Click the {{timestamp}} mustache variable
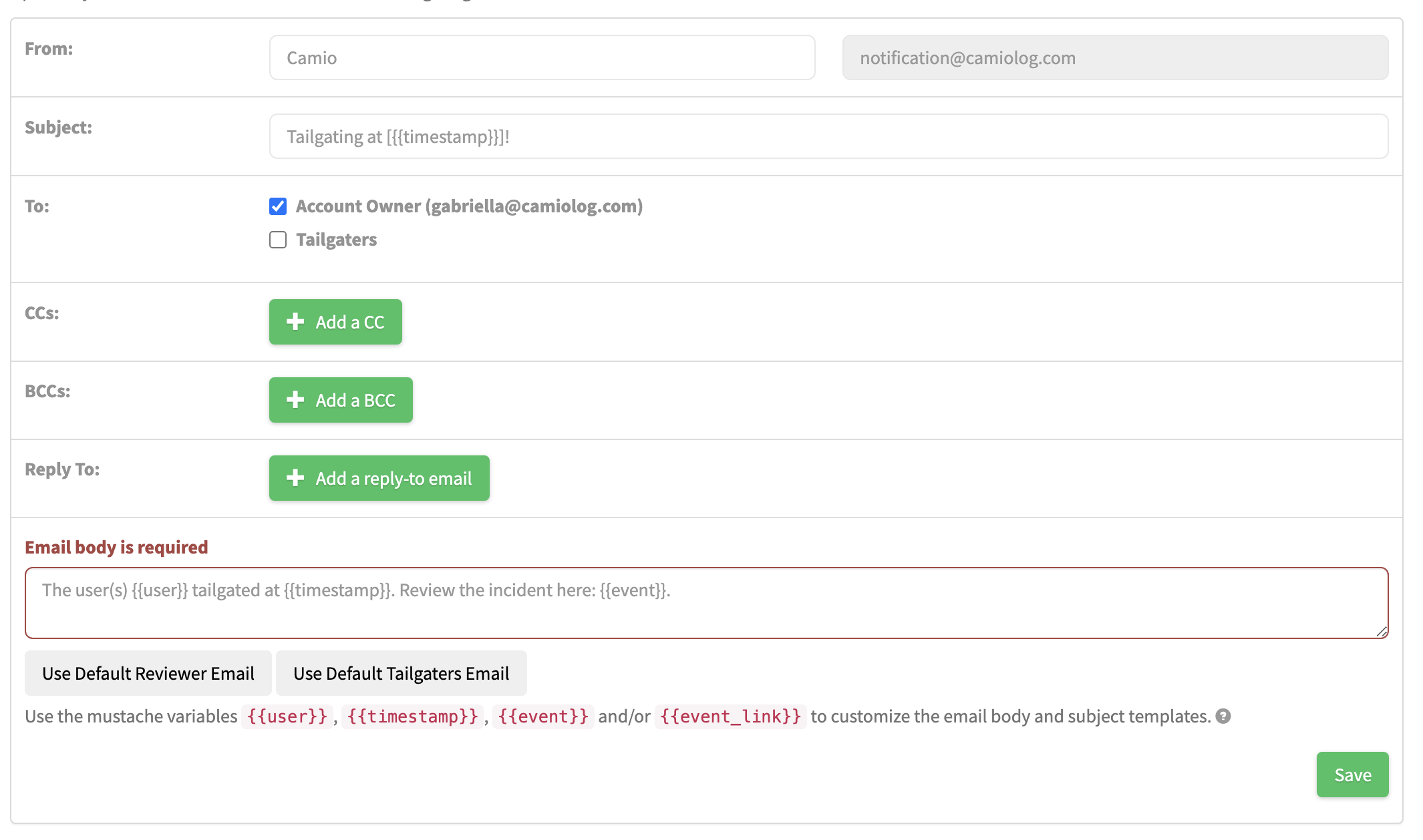Screen dimensions: 1423x840 [413, 716]
